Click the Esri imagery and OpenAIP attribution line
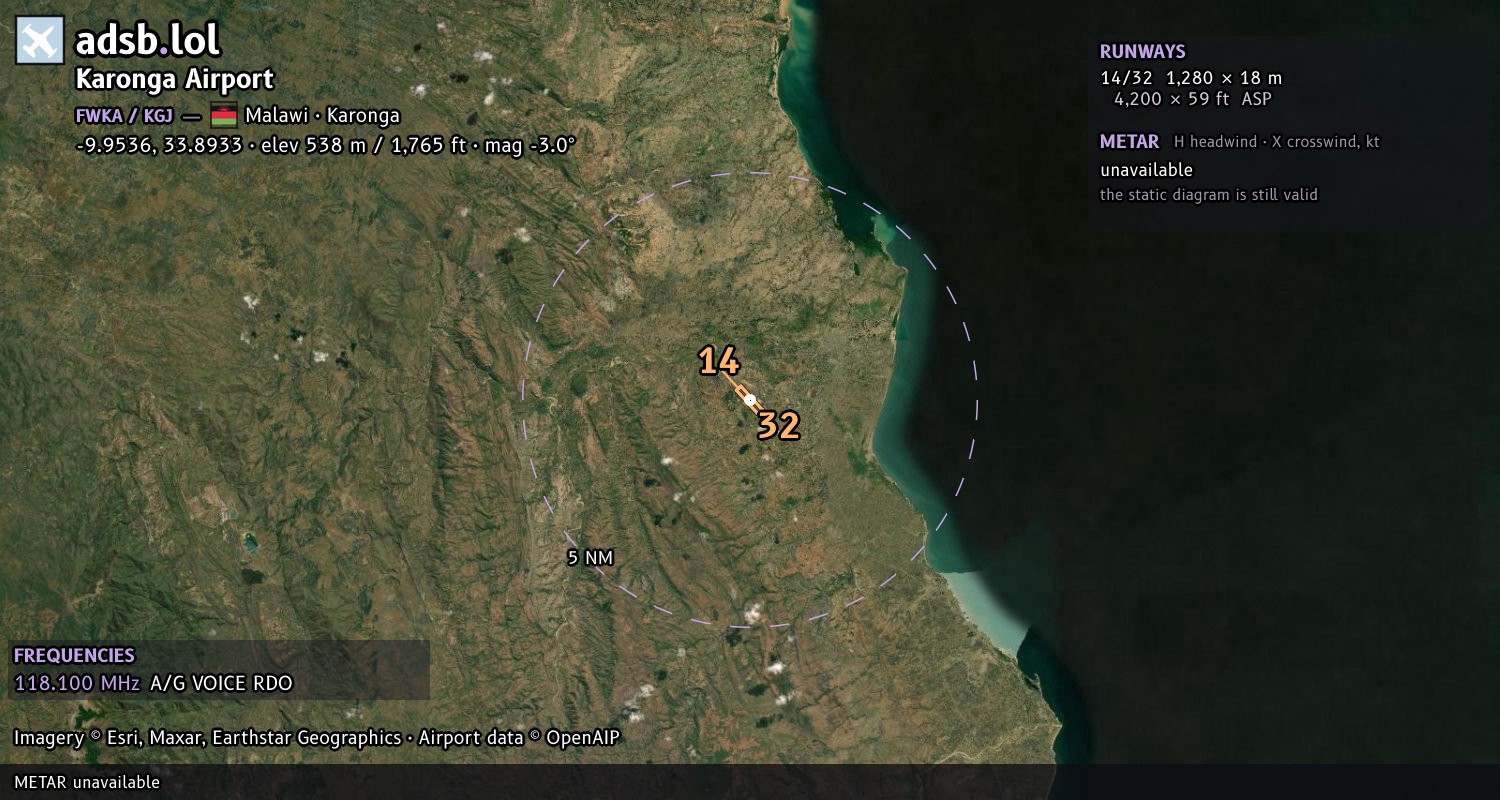This screenshot has height=800, width=1500. pos(317,738)
